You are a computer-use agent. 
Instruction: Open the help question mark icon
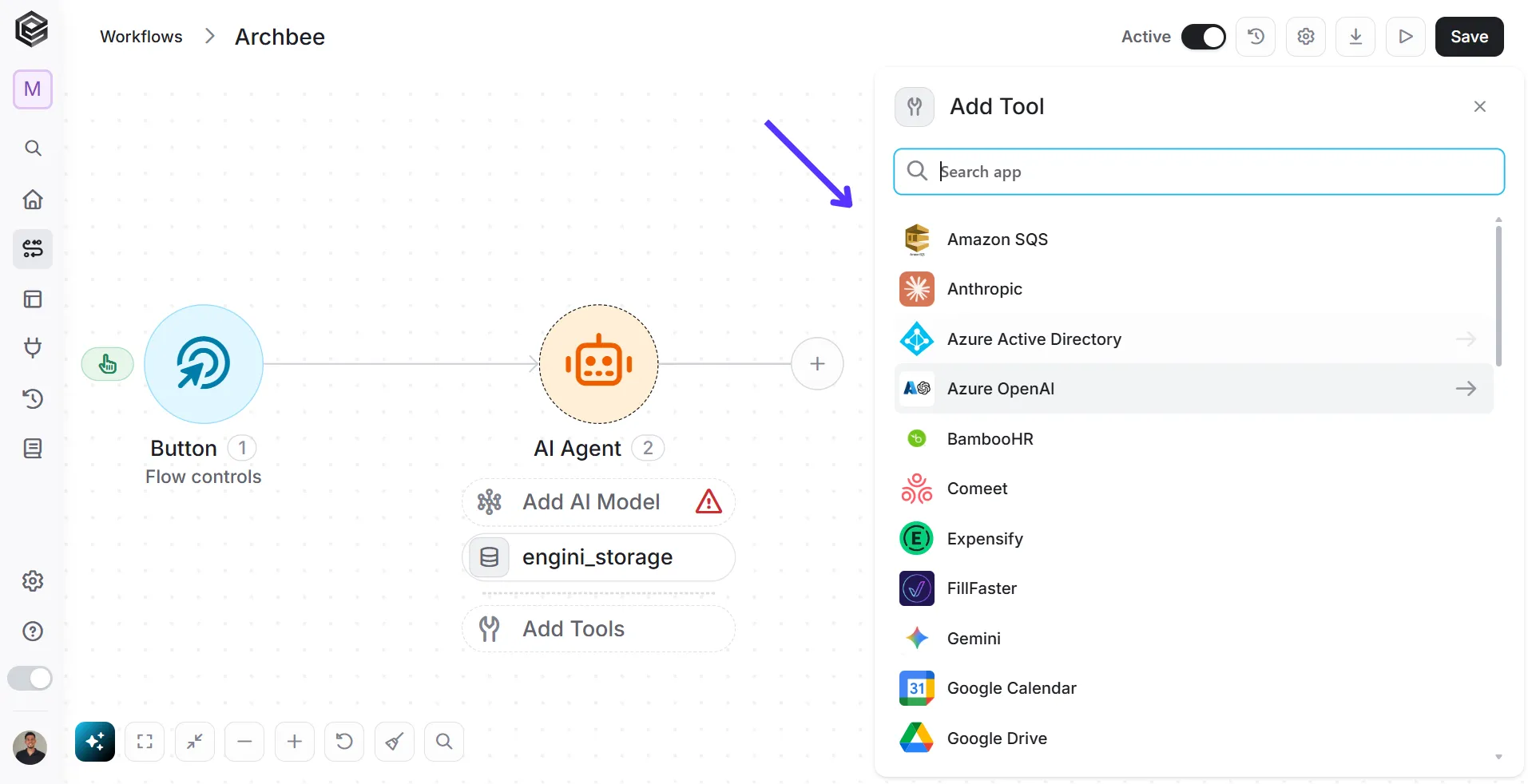tap(33, 632)
